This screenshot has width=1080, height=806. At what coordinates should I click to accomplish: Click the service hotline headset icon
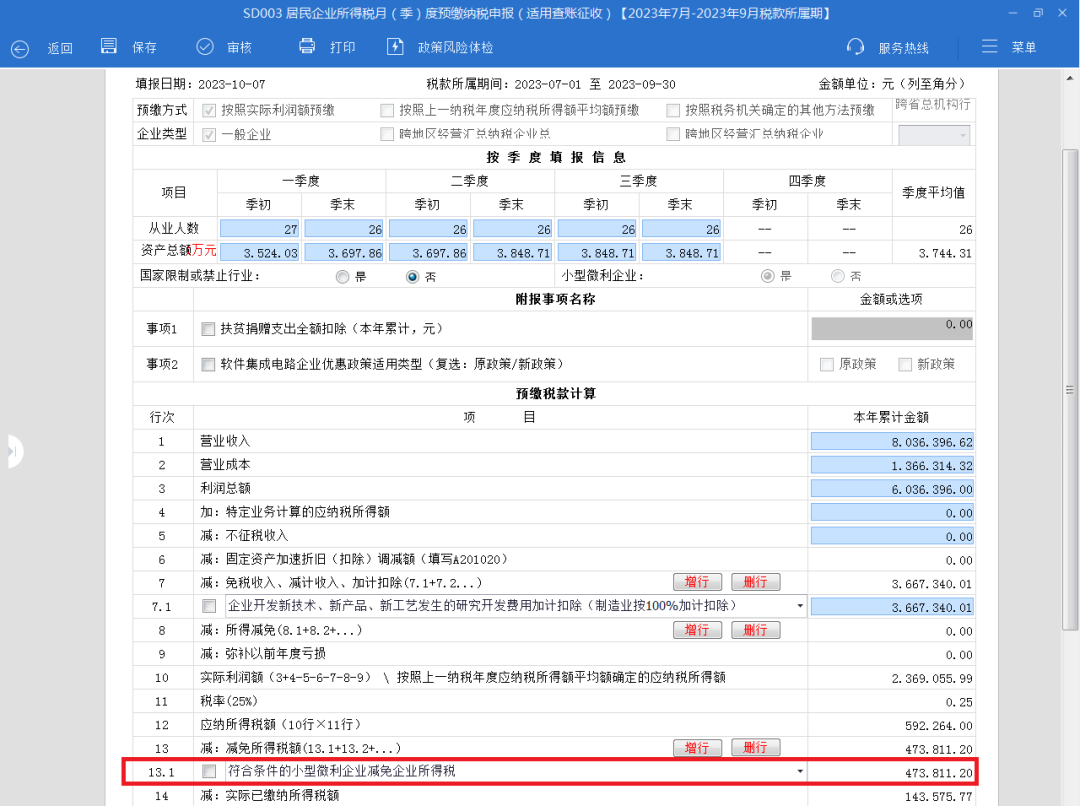coord(855,47)
